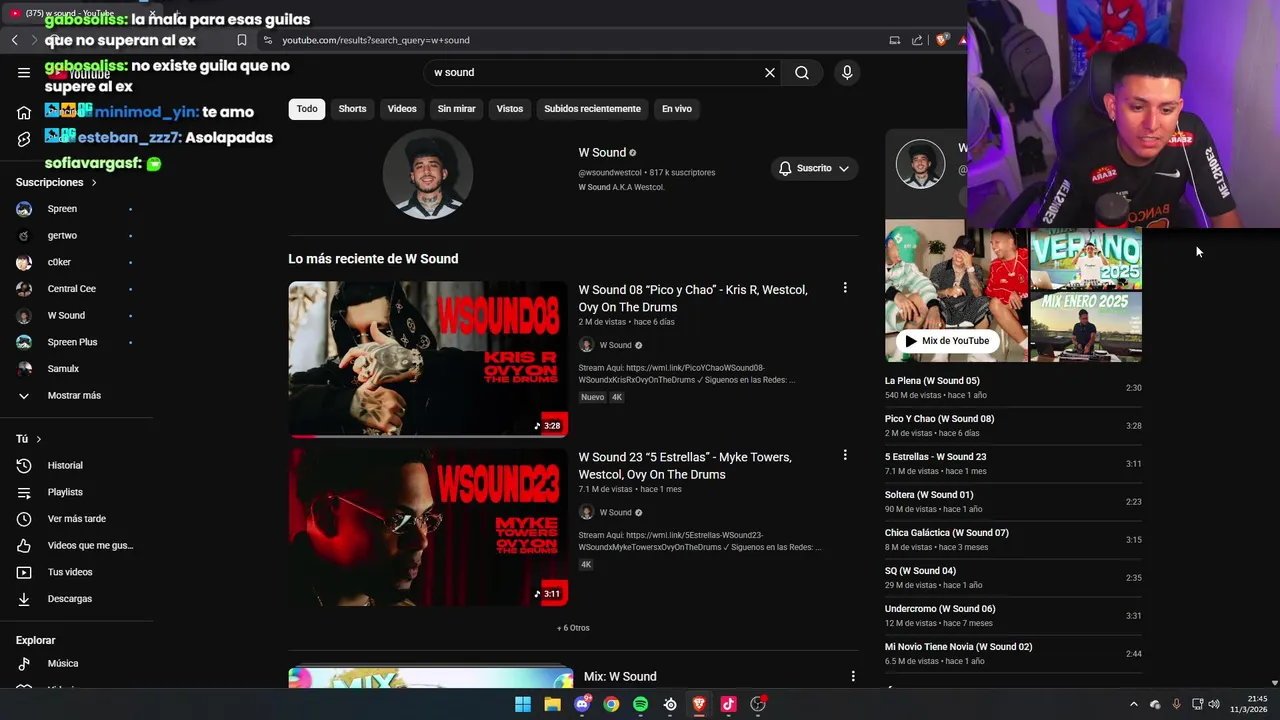This screenshot has width=1280, height=720.
Task: Open W Sound 23 5 Estrellas title
Action: [x=685, y=465]
